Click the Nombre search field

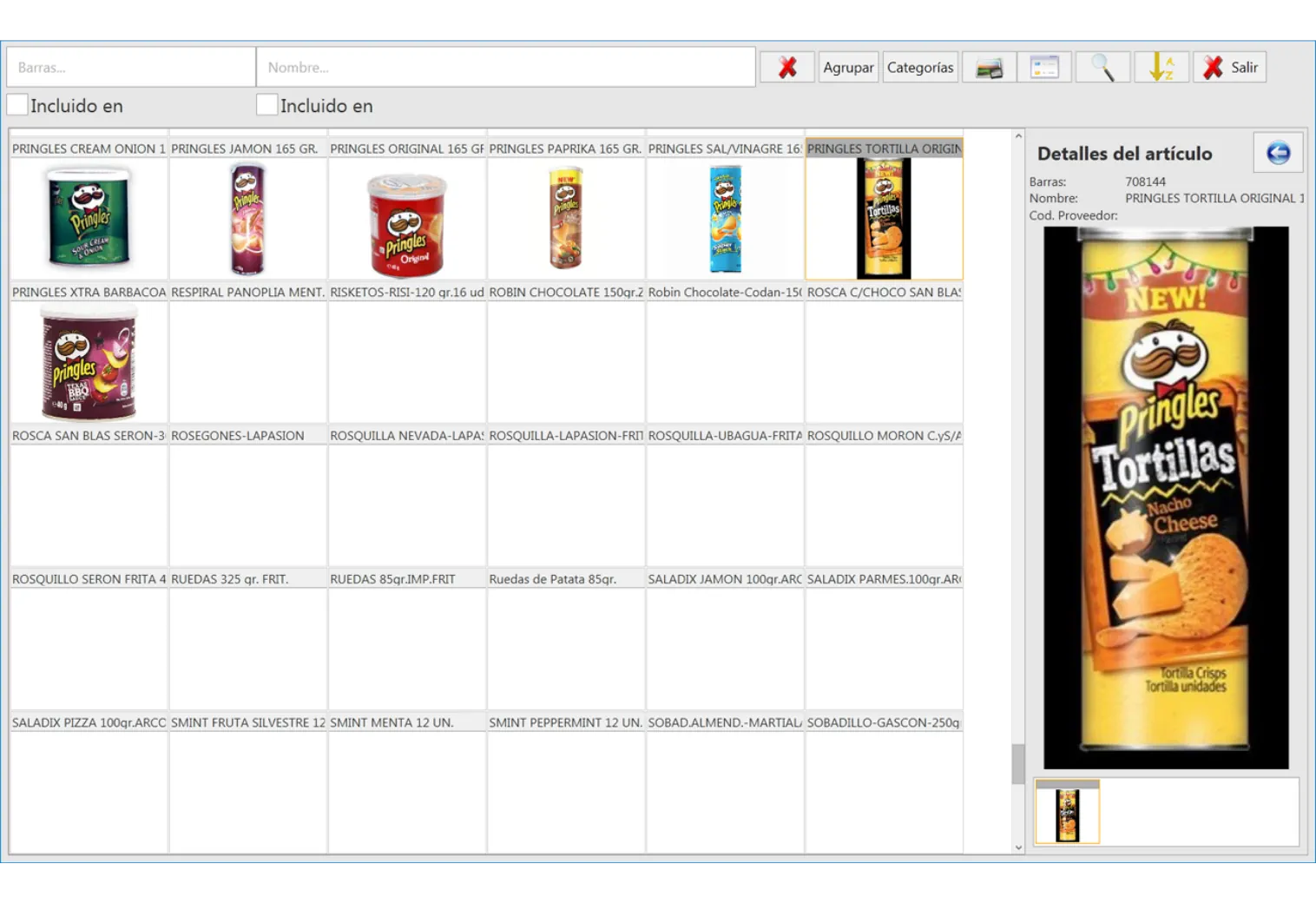505,68
